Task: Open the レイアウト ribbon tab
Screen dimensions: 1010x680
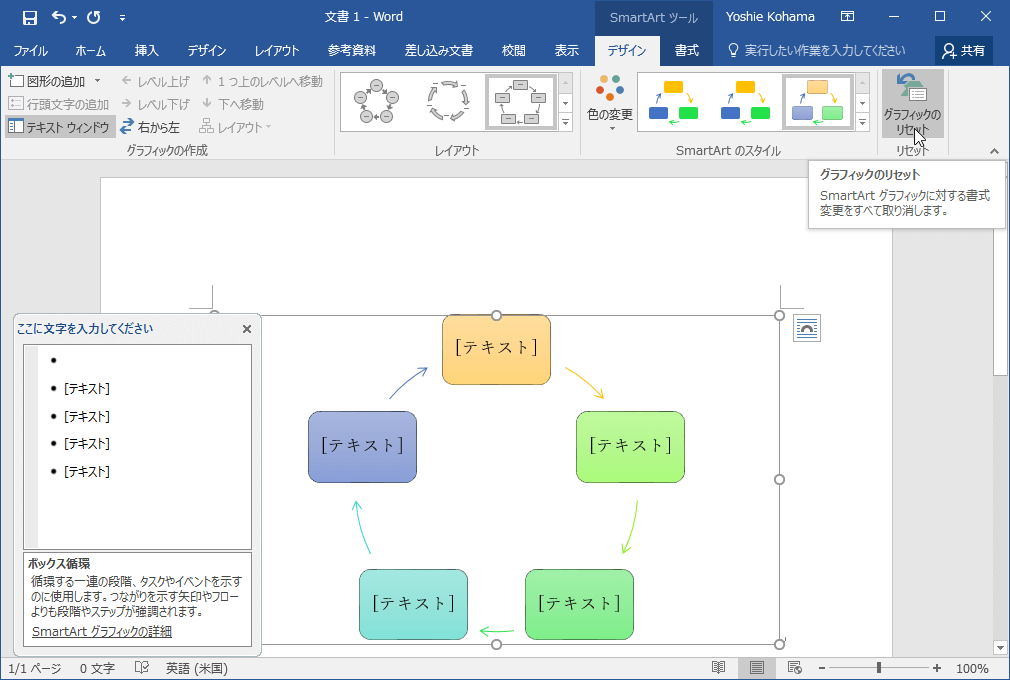Action: point(277,50)
